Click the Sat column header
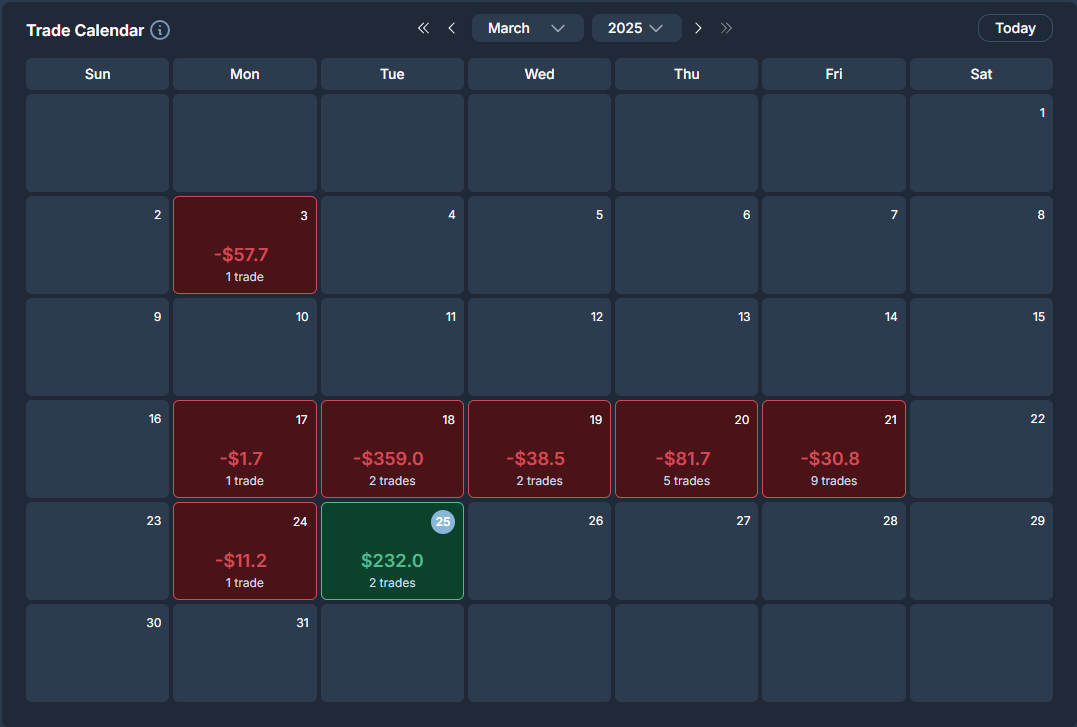This screenshot has height=727, width=1077. [x=981, y=74]
